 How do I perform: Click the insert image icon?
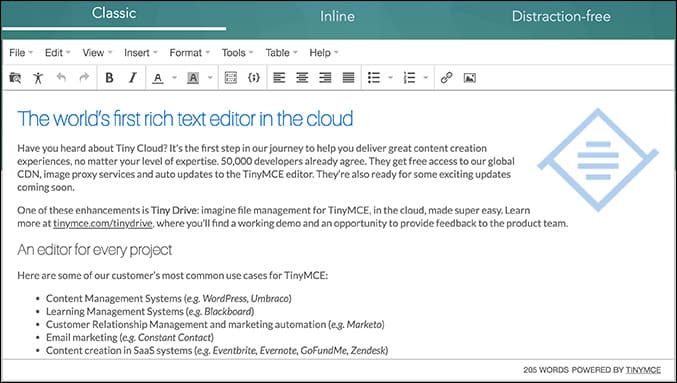pos(469,78)
